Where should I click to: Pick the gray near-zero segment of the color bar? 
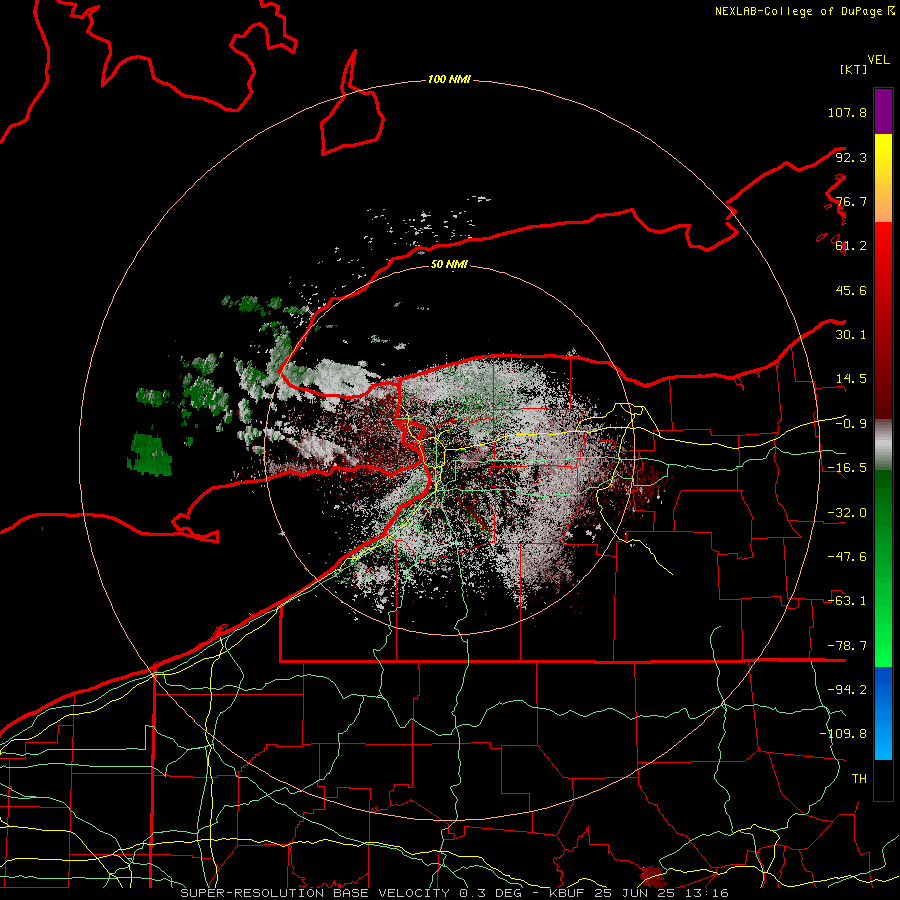click(x=883, y=445)
